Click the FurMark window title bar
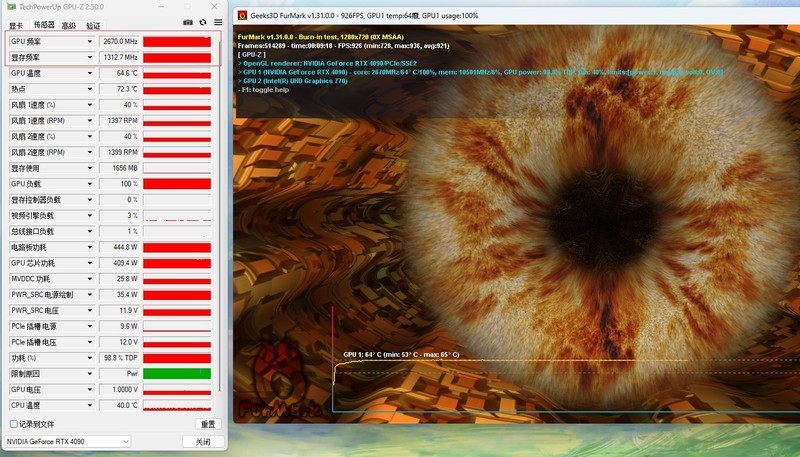This screenshot has height=457, width=800. [x=516, y=15]
